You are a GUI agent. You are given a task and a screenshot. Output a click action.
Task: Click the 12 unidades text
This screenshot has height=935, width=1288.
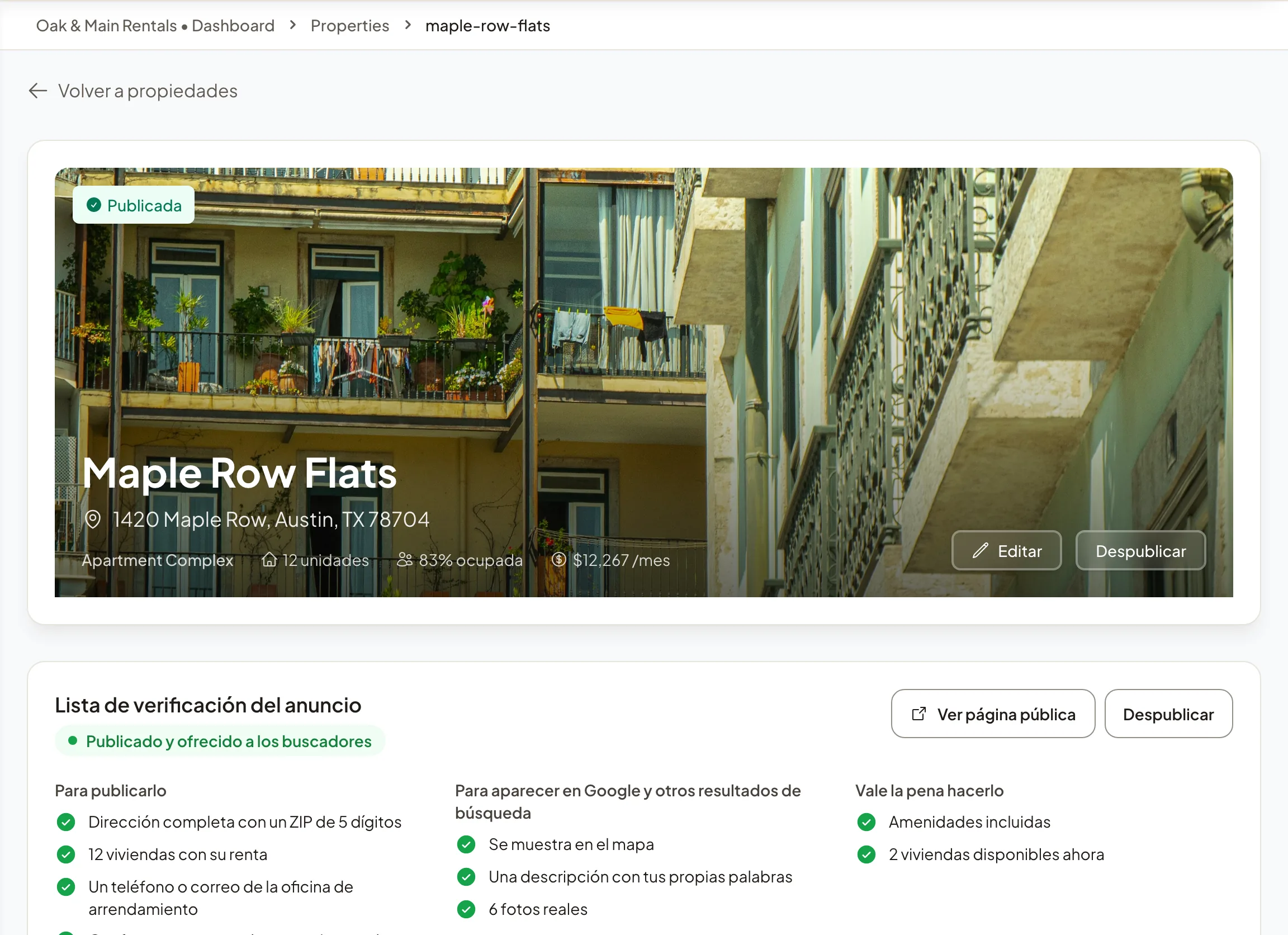point(325,560)
